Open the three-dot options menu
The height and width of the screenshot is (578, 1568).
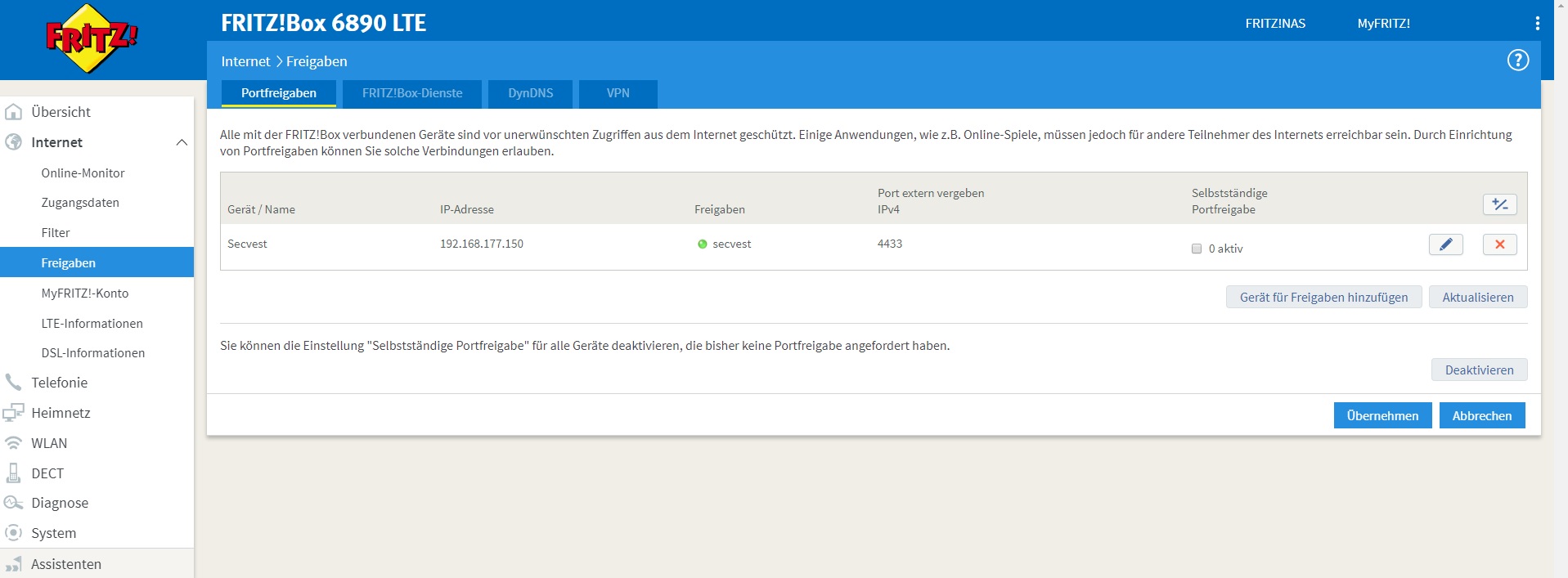pos(1537,24)
